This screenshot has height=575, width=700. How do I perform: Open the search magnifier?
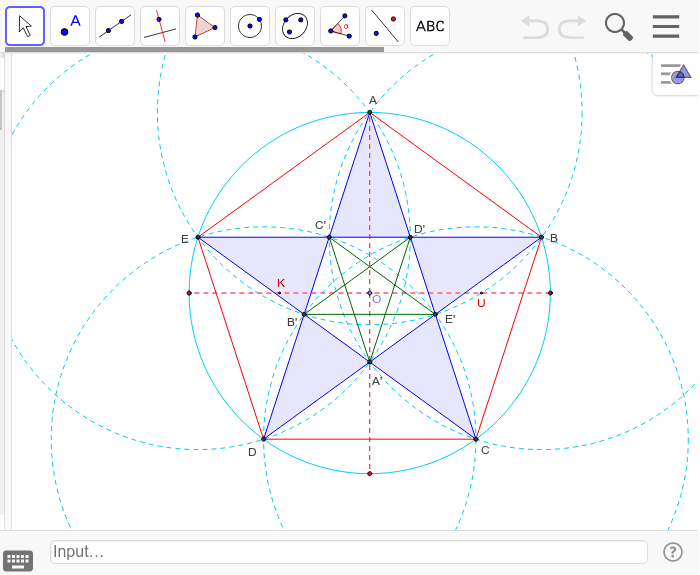point(619,27)
